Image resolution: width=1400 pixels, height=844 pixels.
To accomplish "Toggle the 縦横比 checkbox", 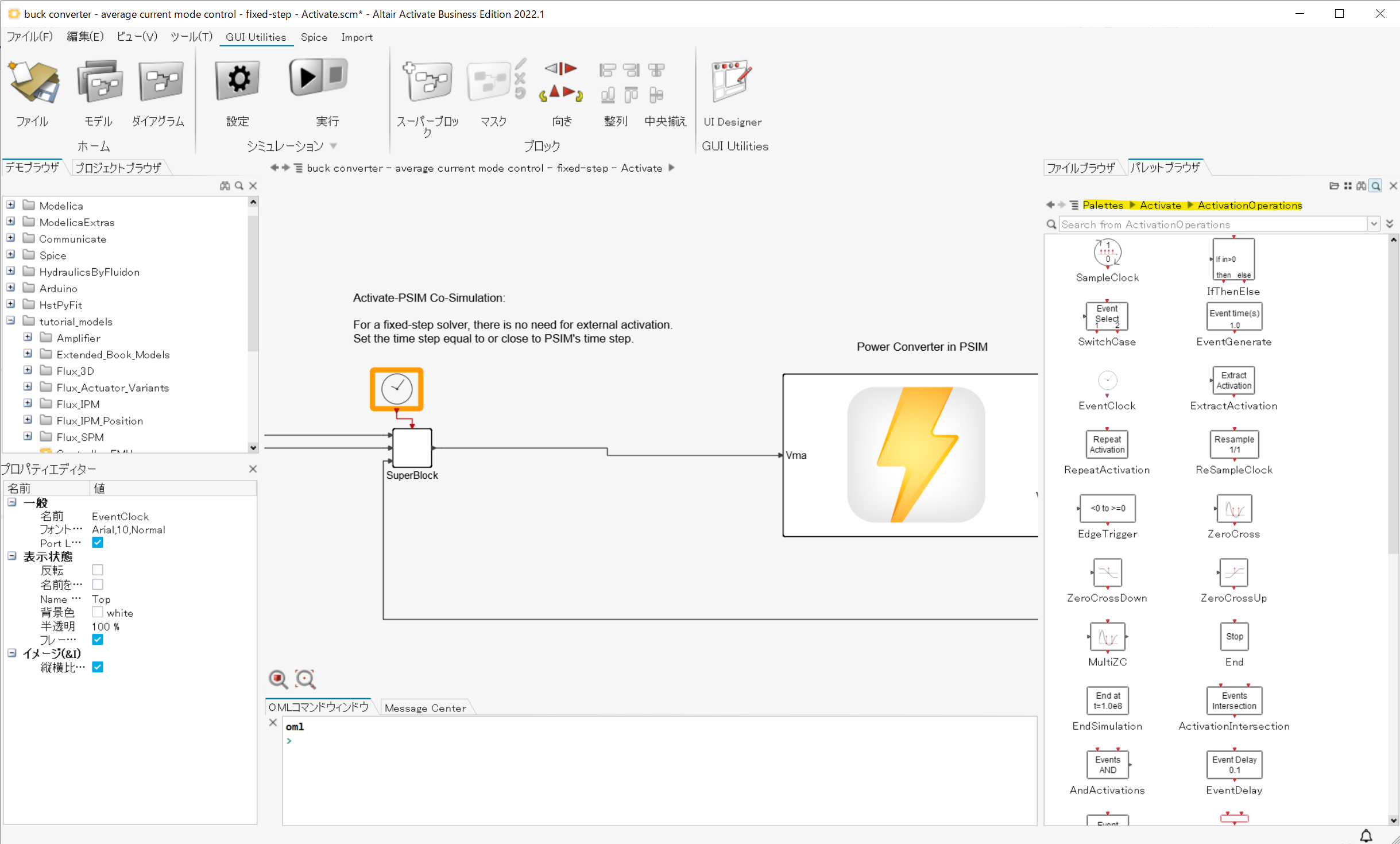I will [98, 667].
